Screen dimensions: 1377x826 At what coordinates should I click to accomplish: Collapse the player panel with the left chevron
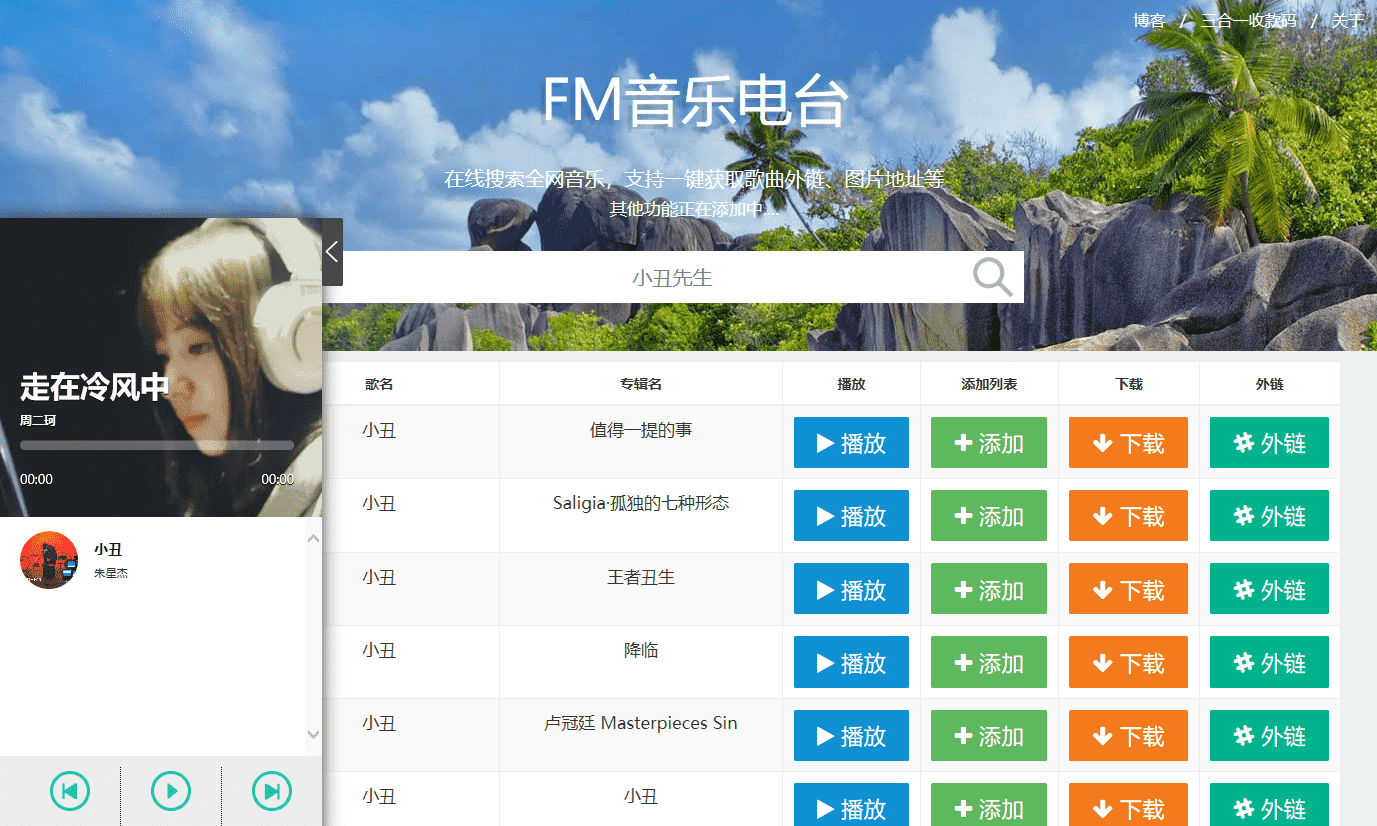332,252
